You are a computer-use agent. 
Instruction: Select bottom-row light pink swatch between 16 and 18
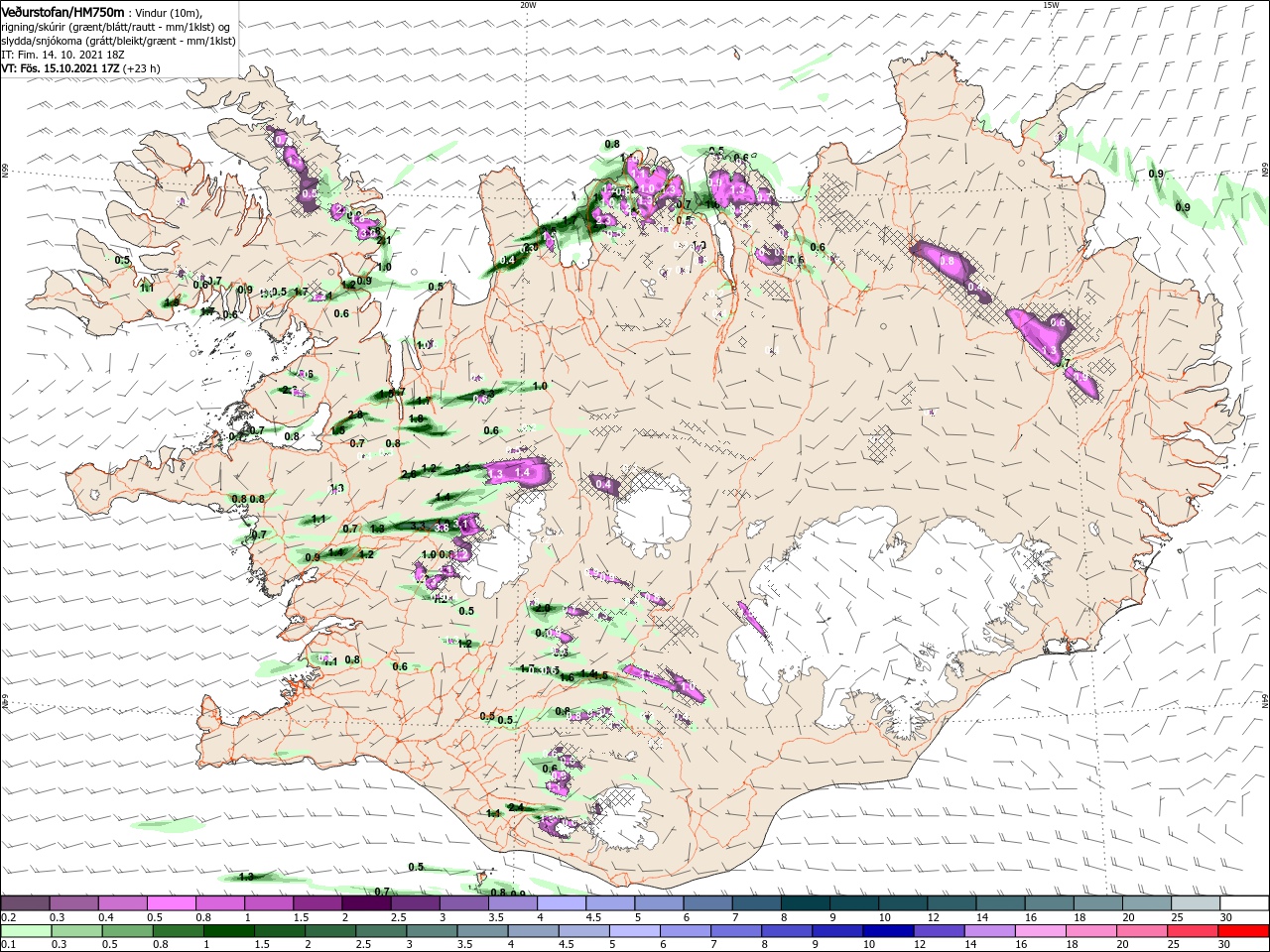click(1041, 931)
